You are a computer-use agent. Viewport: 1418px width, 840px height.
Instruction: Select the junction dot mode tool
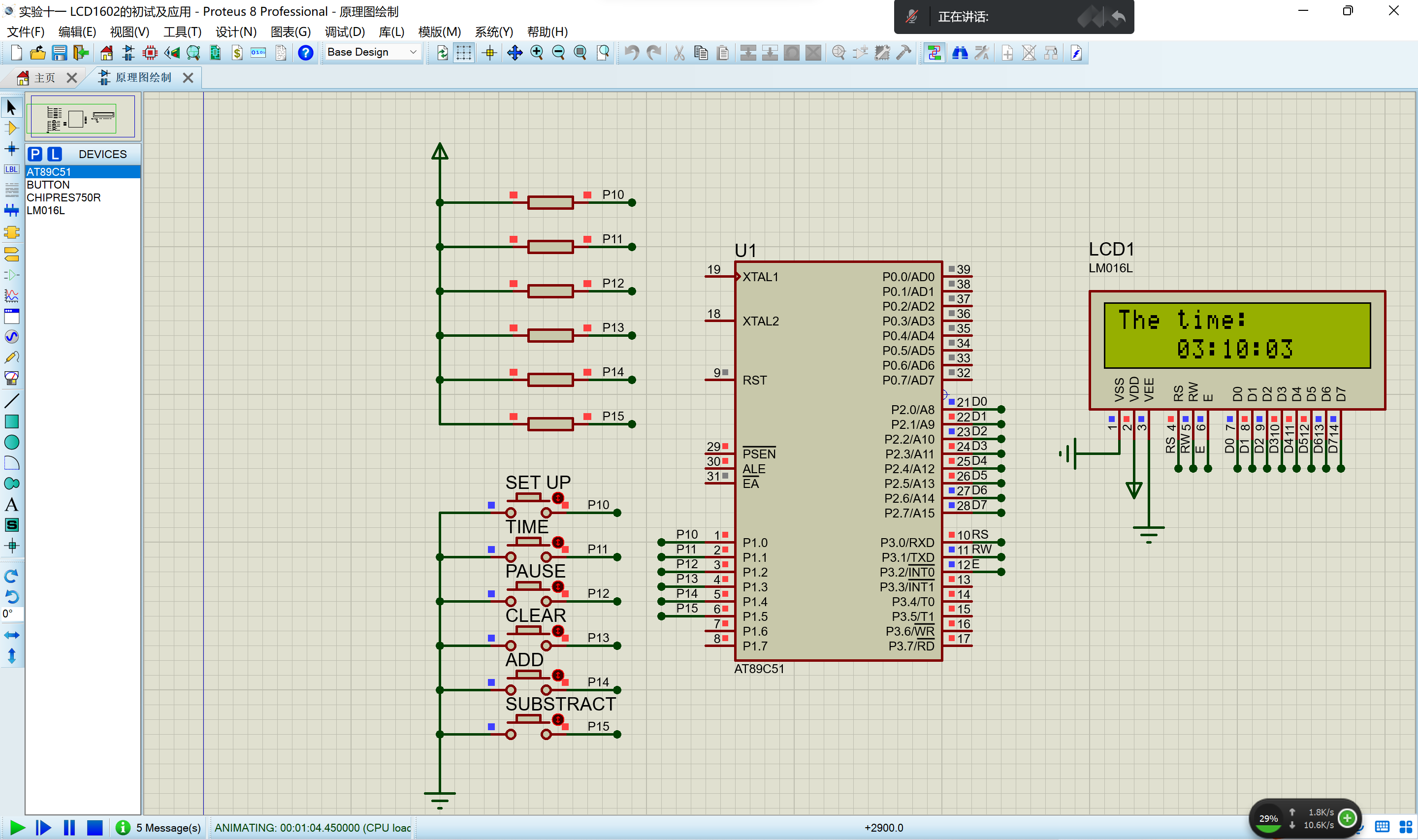pos(11,149)
